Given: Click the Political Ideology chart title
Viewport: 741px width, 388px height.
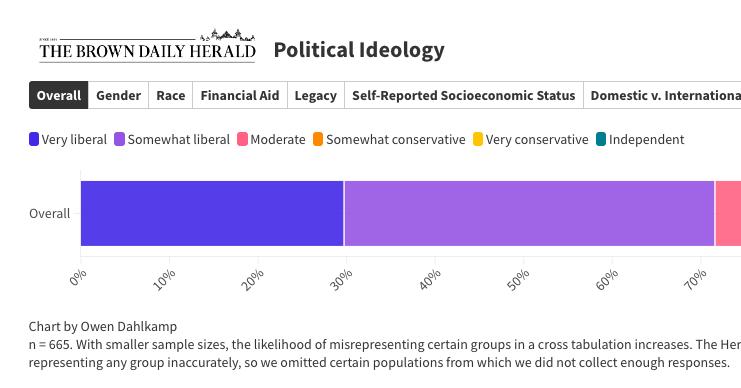Looking at the screenshot, I should tap(359, 50).
